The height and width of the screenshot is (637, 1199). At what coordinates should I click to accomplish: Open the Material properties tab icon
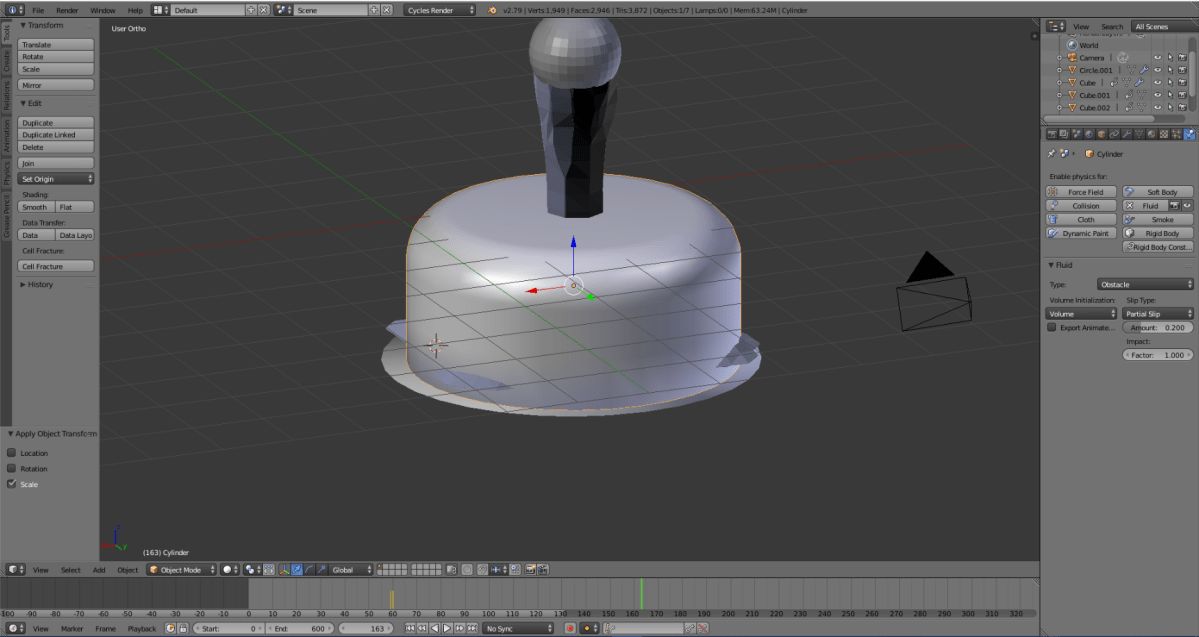pyautogui.click(x=1152, y=134)
